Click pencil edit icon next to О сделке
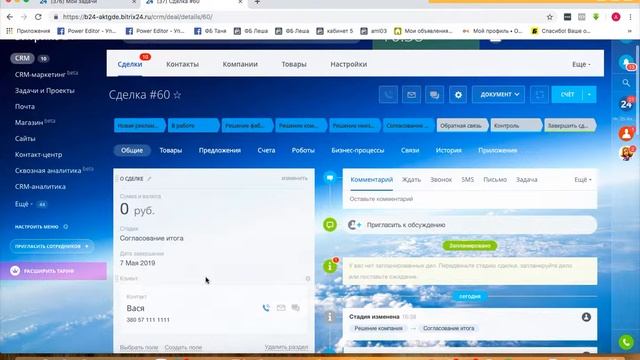This screenshot has width=640, height=360. pyautogui.click(x=149, y=178)
